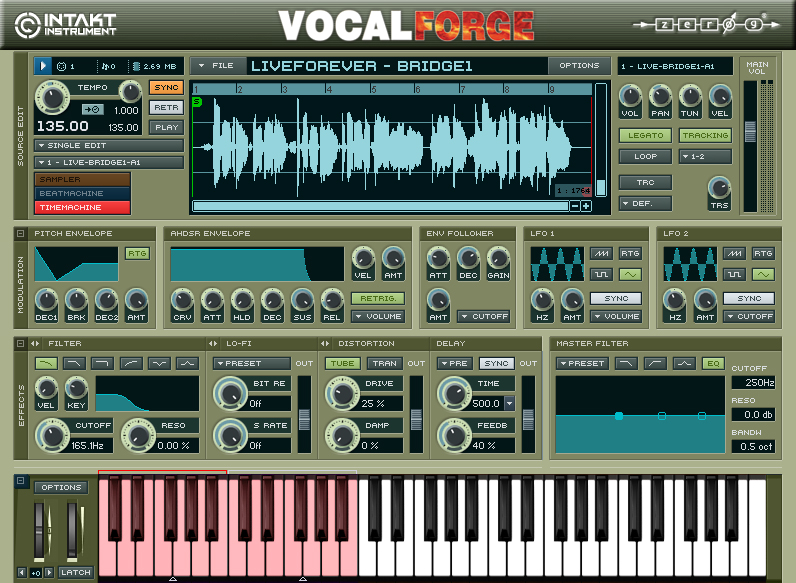
Task: Choose square waveform for LFO 1
Action: tap(602, 274)
